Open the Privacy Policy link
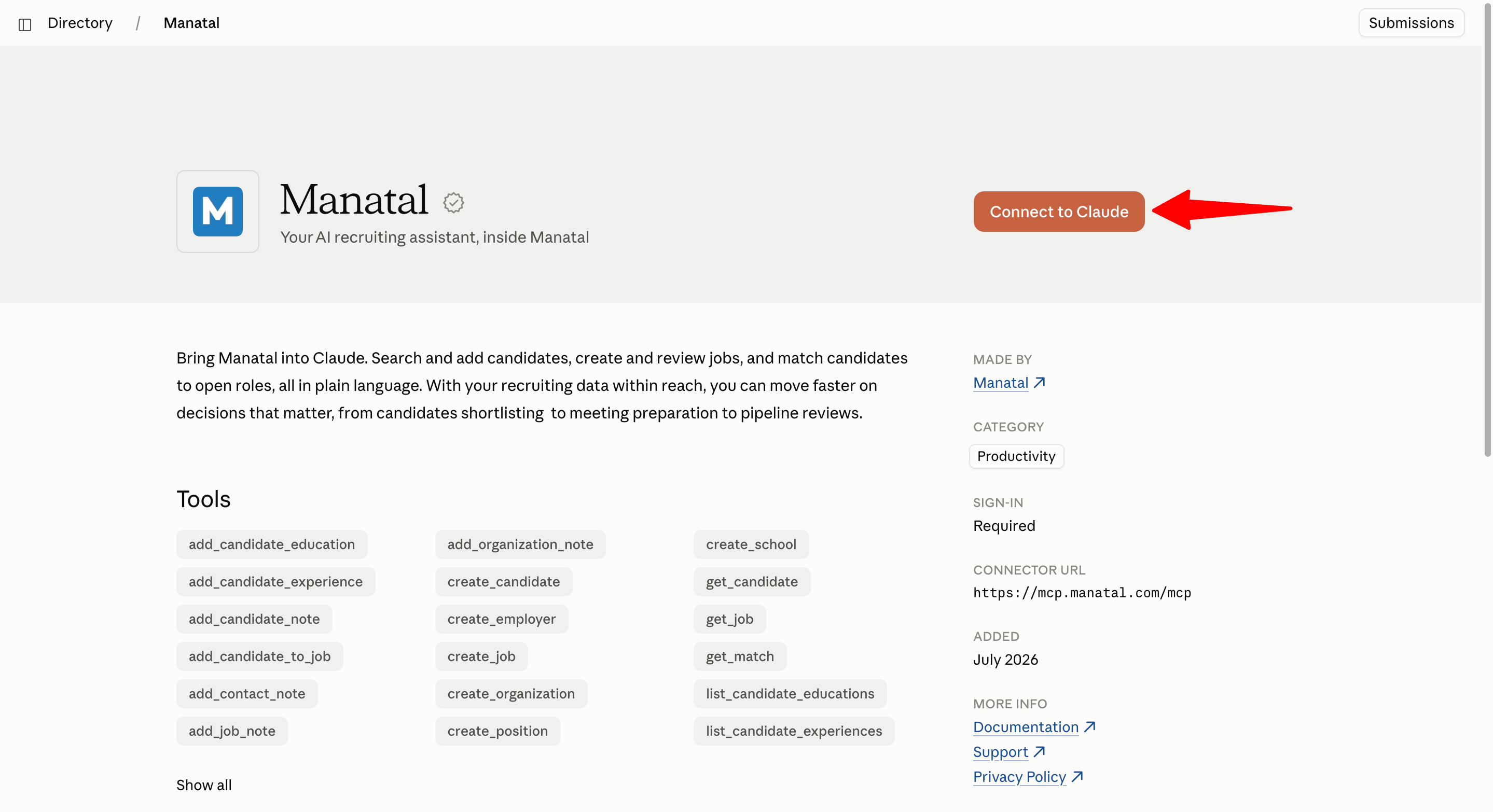This screenshot has width=1493, height=812. pos(1019,777)
